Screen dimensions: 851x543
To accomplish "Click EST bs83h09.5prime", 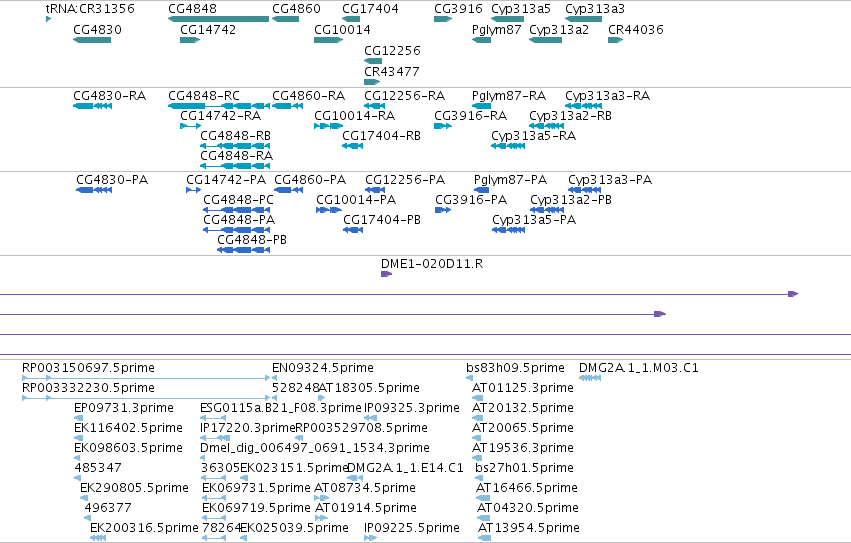I will [x=515, y=368].
